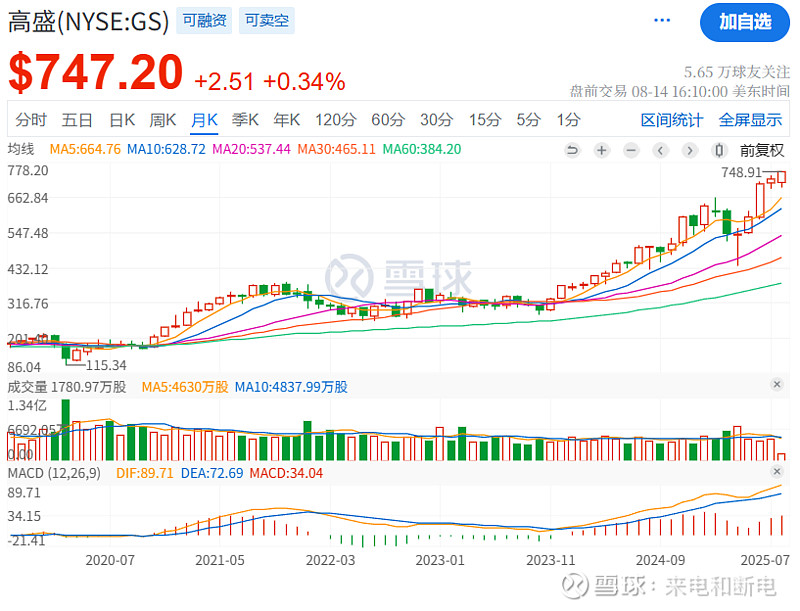Click the MA5:664.76 moving average label
Viewport: 800px width, 611px height.
point(85,149)
